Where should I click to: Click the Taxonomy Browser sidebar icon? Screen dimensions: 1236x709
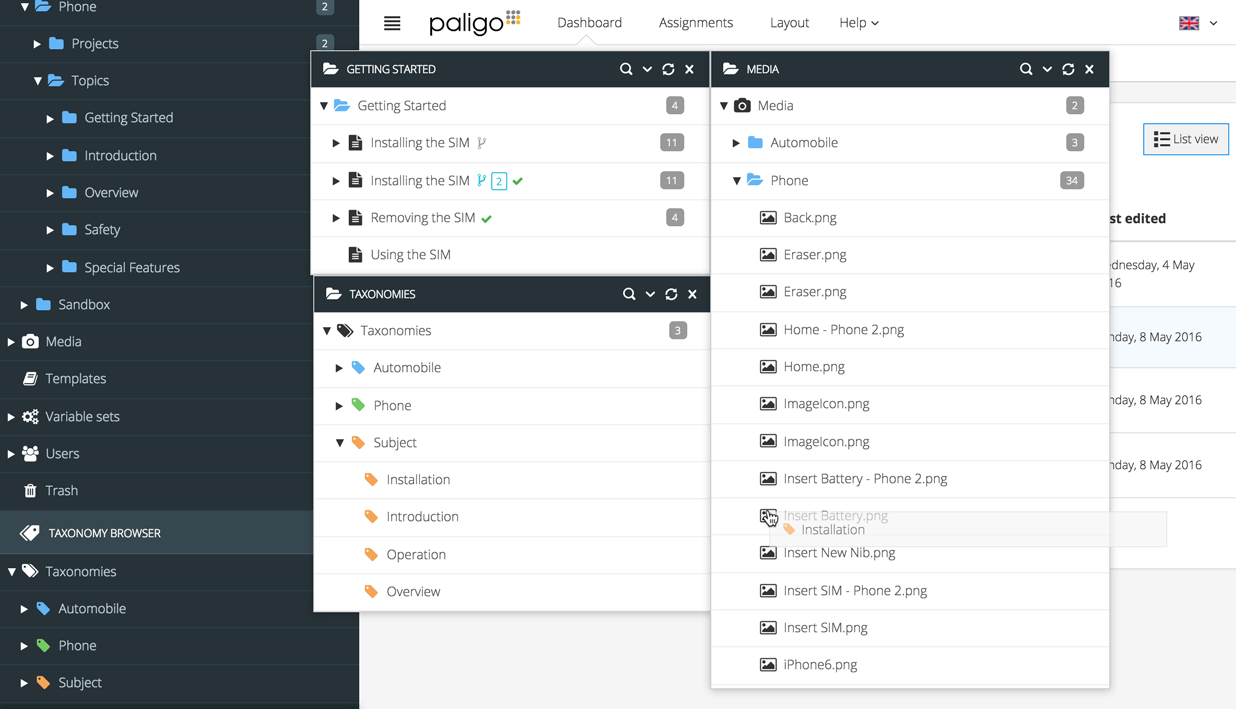pos(29,533)
